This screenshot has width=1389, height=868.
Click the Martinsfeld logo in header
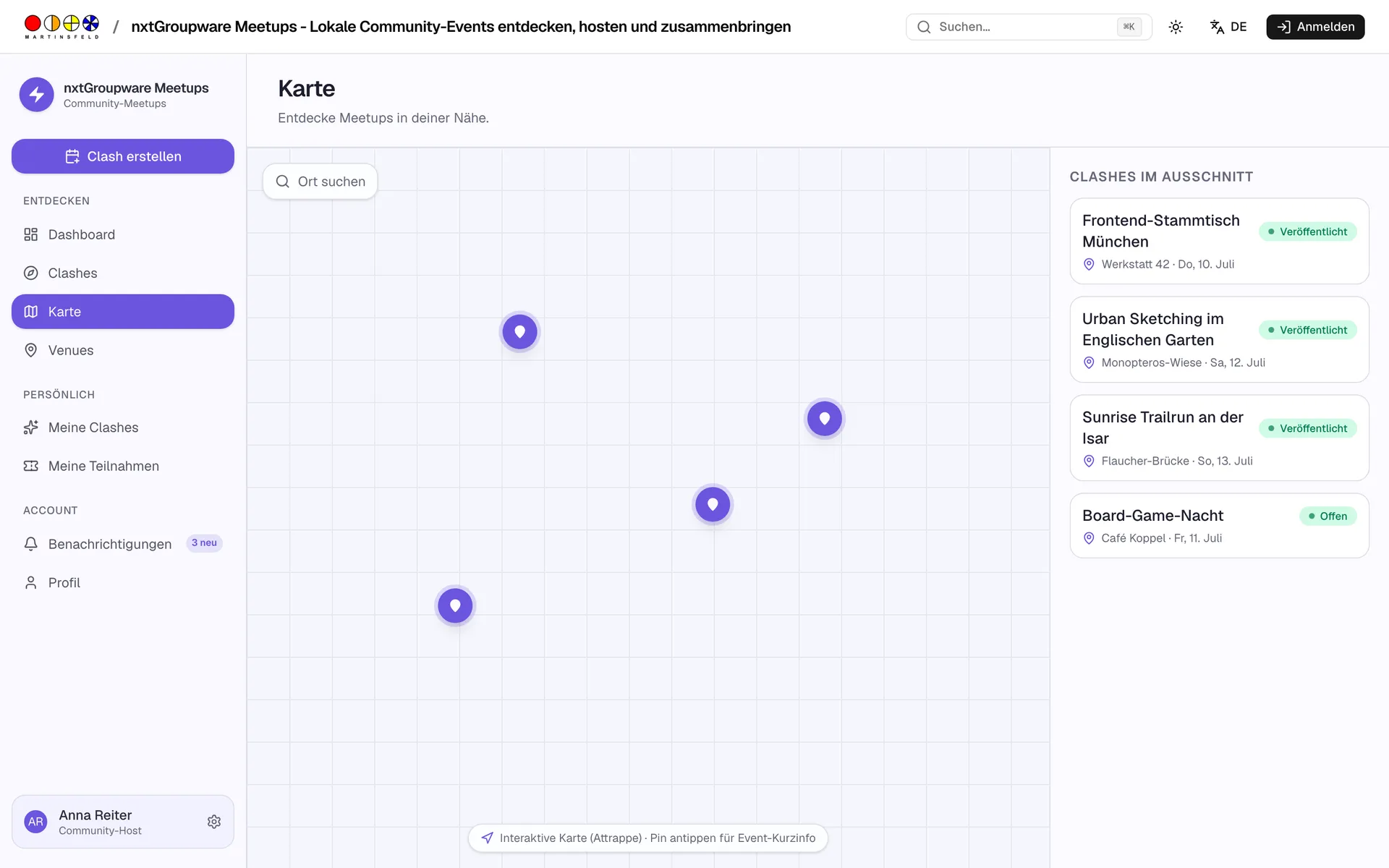61,27
